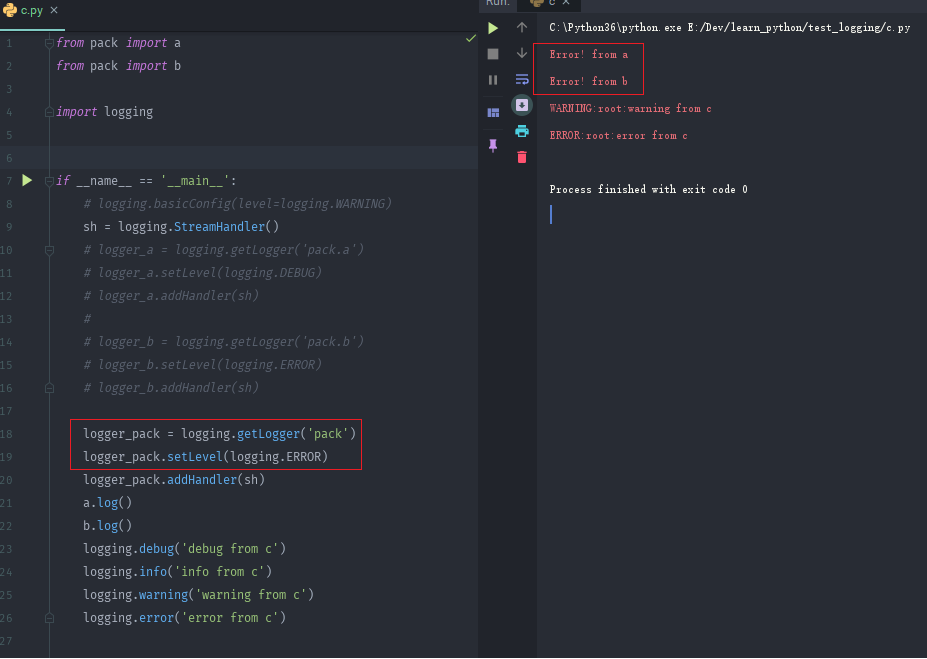
Task: Toggle the pin tab button
Action: coord(493,145)
